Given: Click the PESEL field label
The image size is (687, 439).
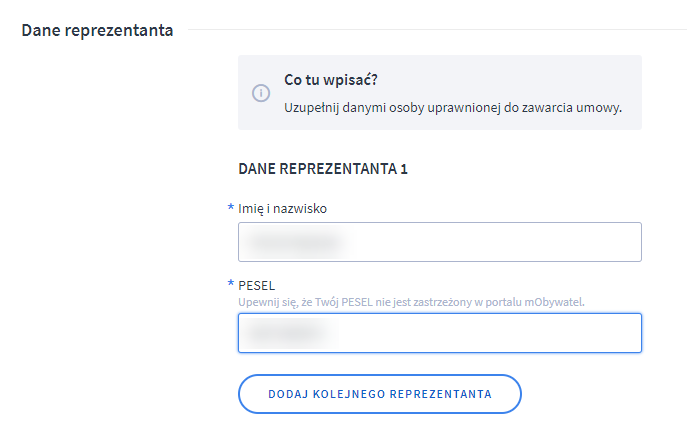Looking at the screenshot, I should 257,285.
